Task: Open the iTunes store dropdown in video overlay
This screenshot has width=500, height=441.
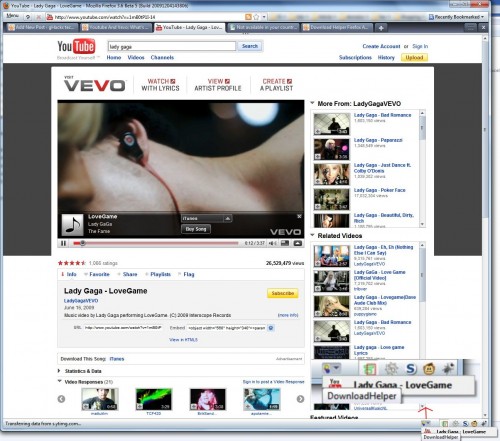Action: [228, 219]
